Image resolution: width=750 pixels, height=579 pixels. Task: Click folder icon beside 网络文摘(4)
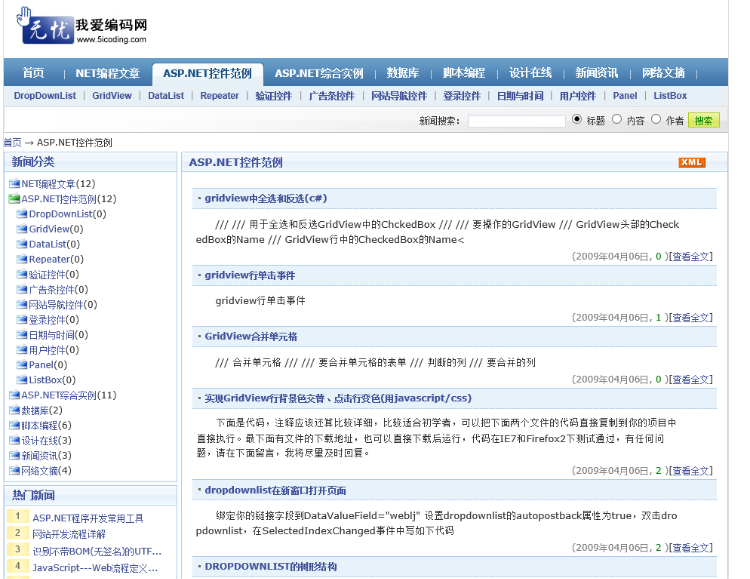(x=14, y=470)
